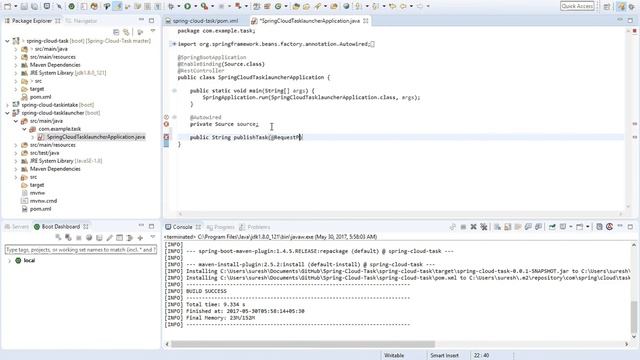This screenshot has width=640, height=360.
Task: Click the Debug bug icon in the toolbar
Action: 171,6
